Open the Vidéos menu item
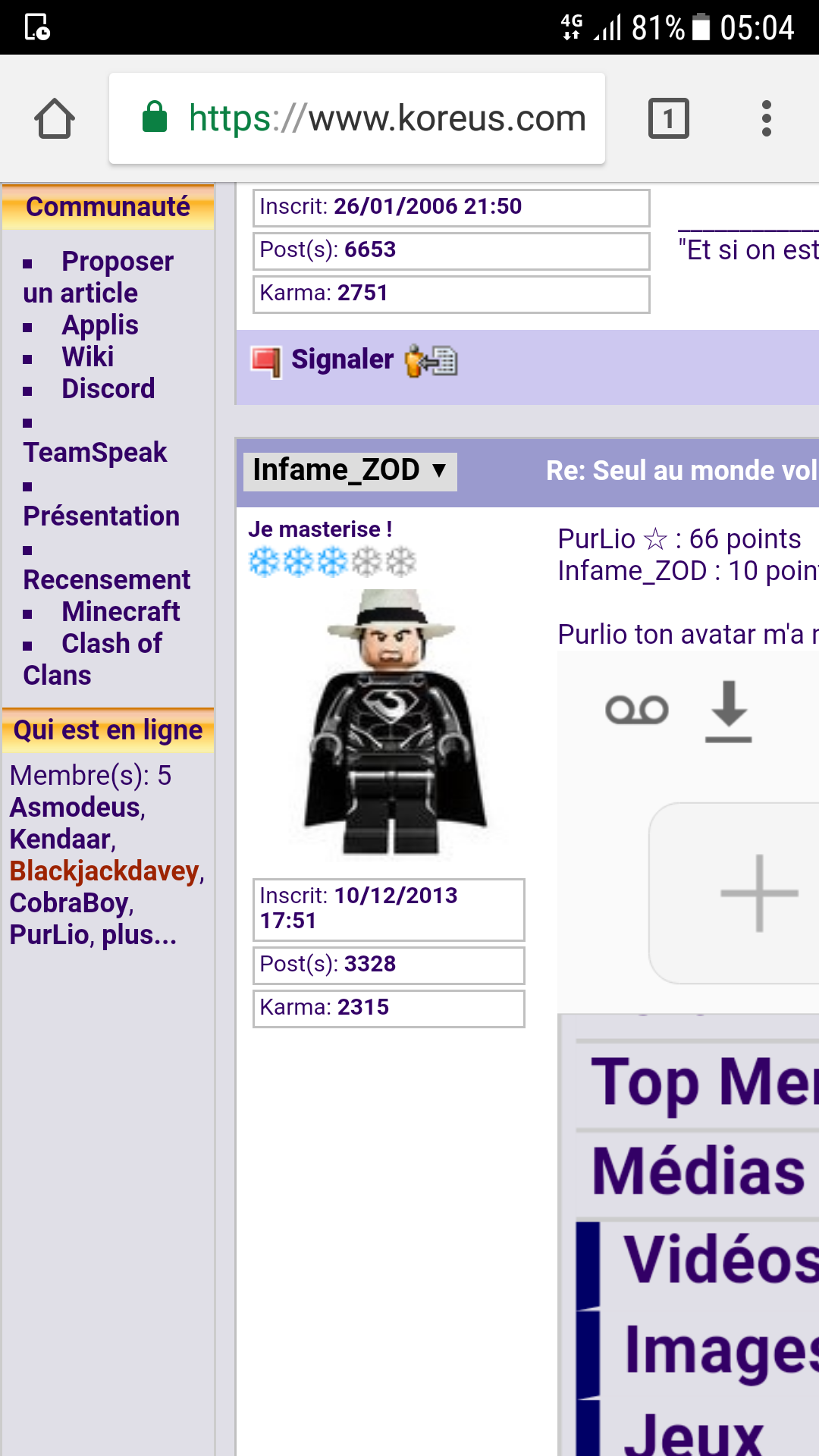 pyautogui.click(x=720, y=1260)
